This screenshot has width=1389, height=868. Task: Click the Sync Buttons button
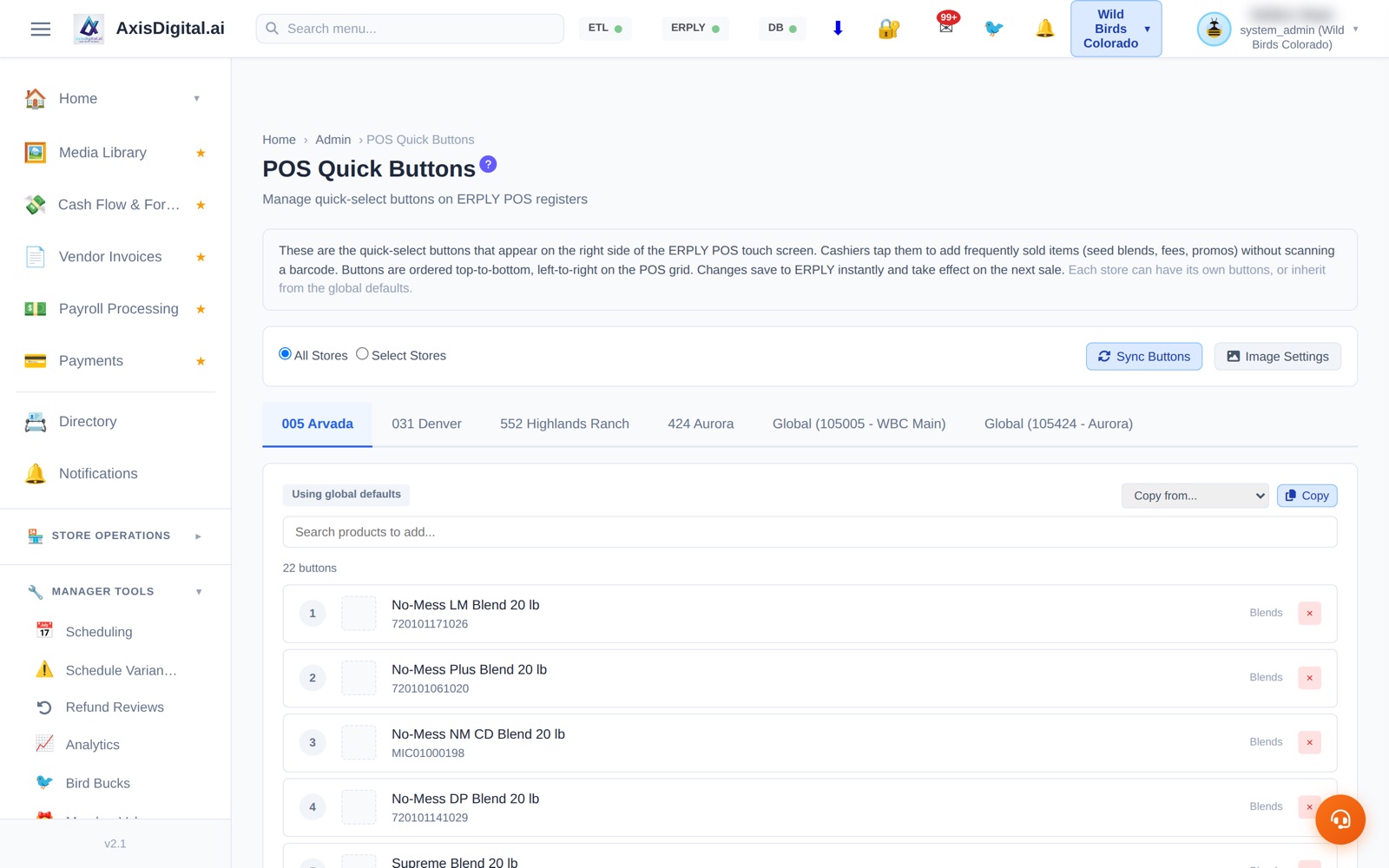coord(1144,357)
